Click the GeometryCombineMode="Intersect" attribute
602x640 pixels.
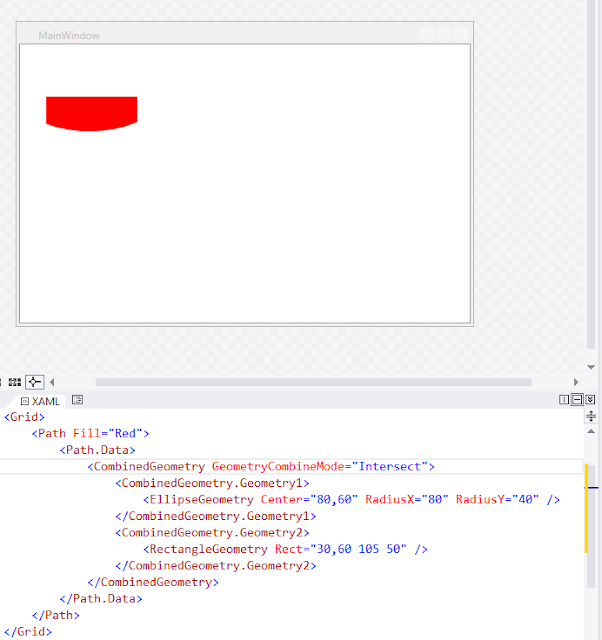320,466
